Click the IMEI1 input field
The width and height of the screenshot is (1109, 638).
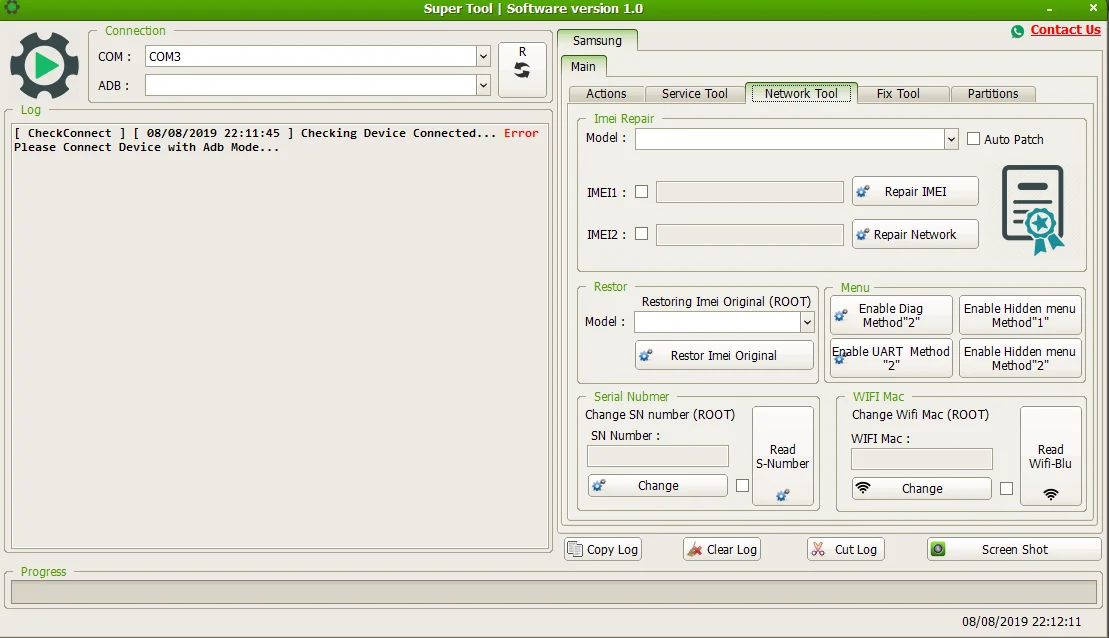[750, 192]
